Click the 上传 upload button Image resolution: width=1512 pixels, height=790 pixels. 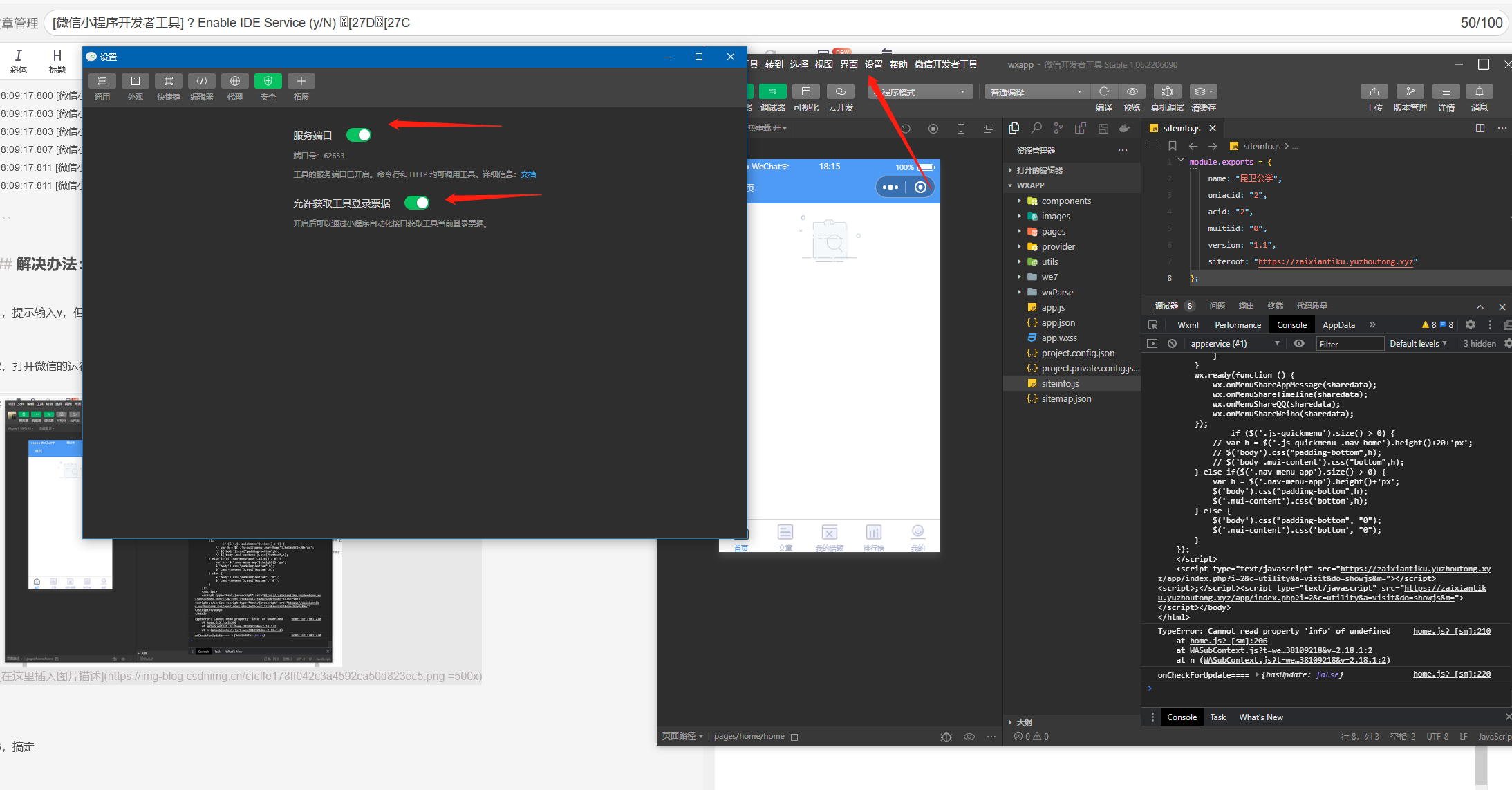1374,92
